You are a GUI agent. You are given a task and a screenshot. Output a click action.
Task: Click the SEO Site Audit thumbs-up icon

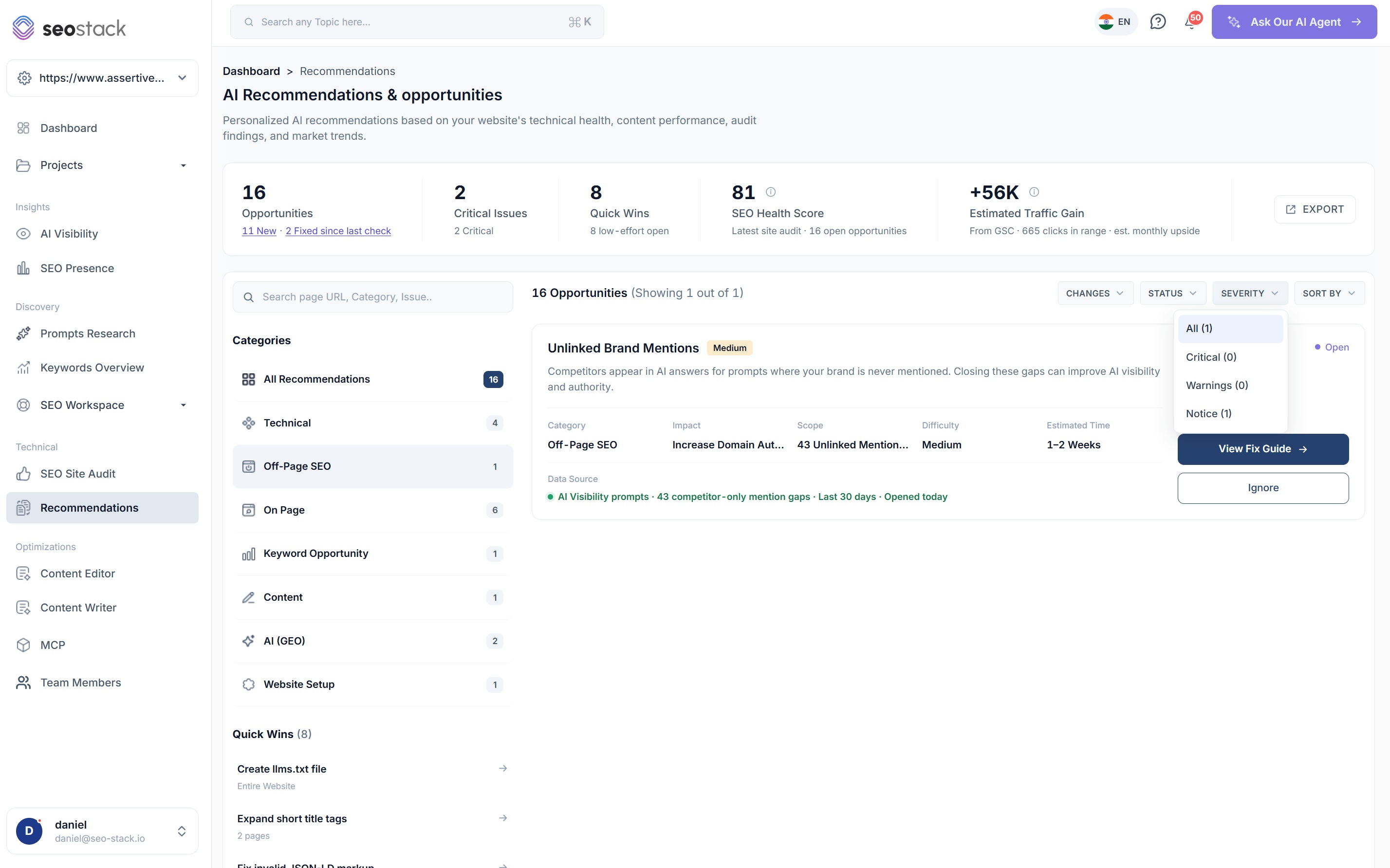click(23, 474)
